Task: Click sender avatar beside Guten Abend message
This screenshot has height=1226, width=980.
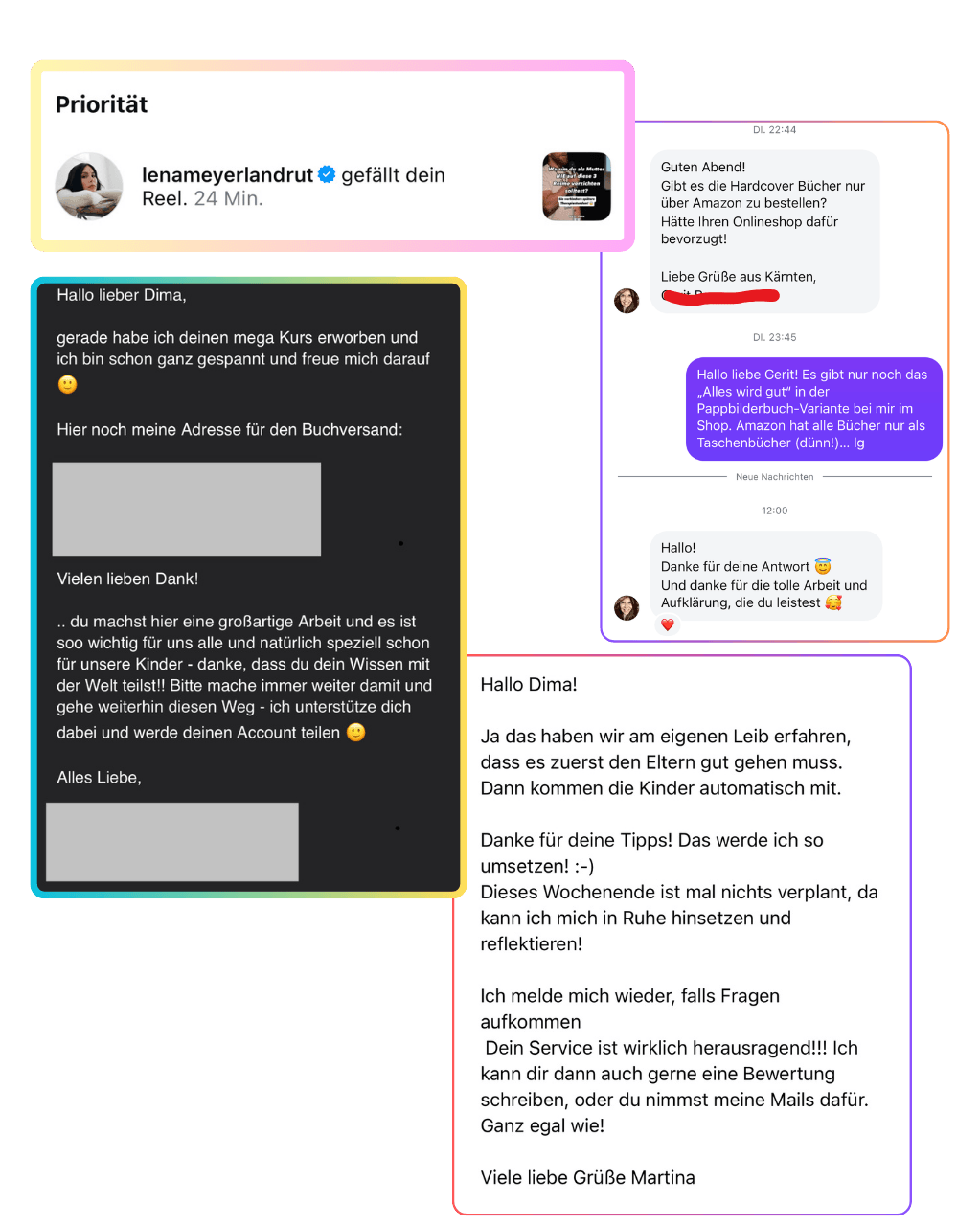Action: click(x=627, y=301)
